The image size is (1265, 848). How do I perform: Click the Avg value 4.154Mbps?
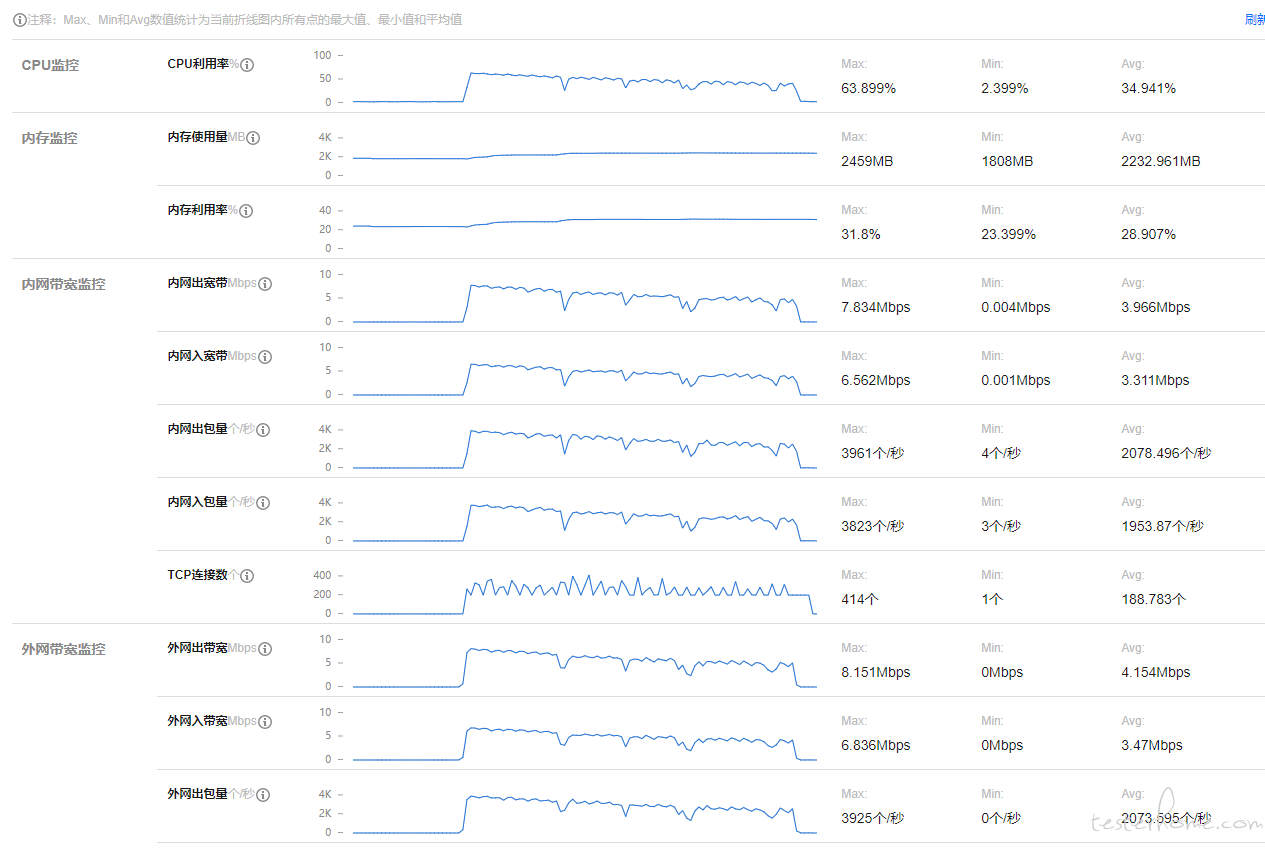click(x=1156, y=672)
